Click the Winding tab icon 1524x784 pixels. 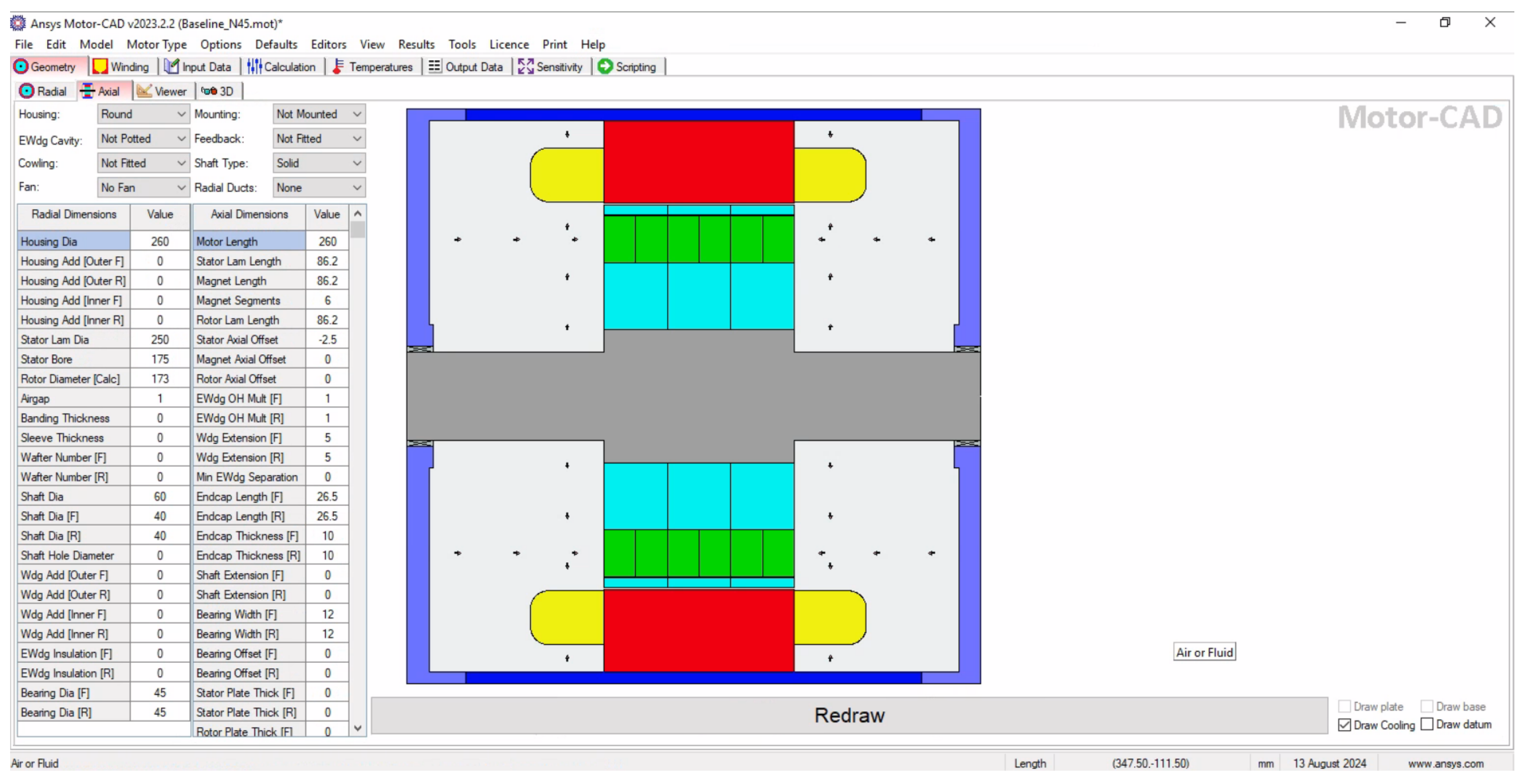(x=100, y=66)
